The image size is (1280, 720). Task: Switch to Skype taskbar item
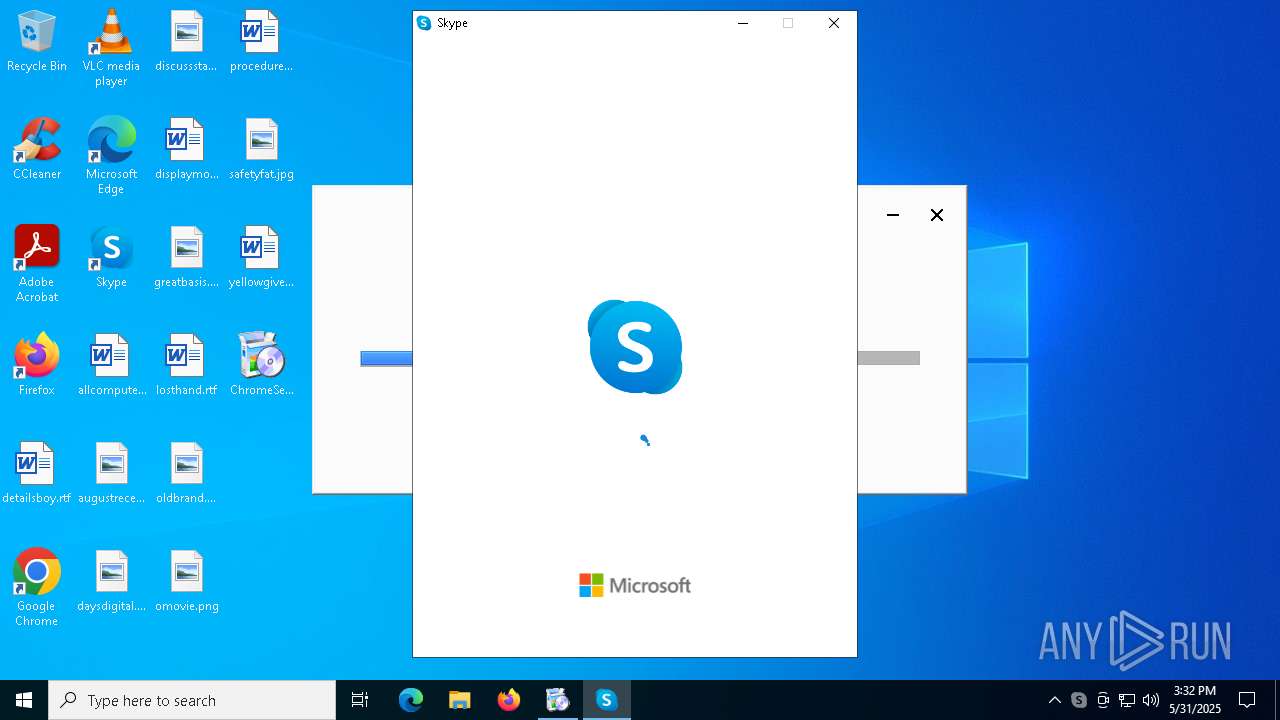coord(606,700)
